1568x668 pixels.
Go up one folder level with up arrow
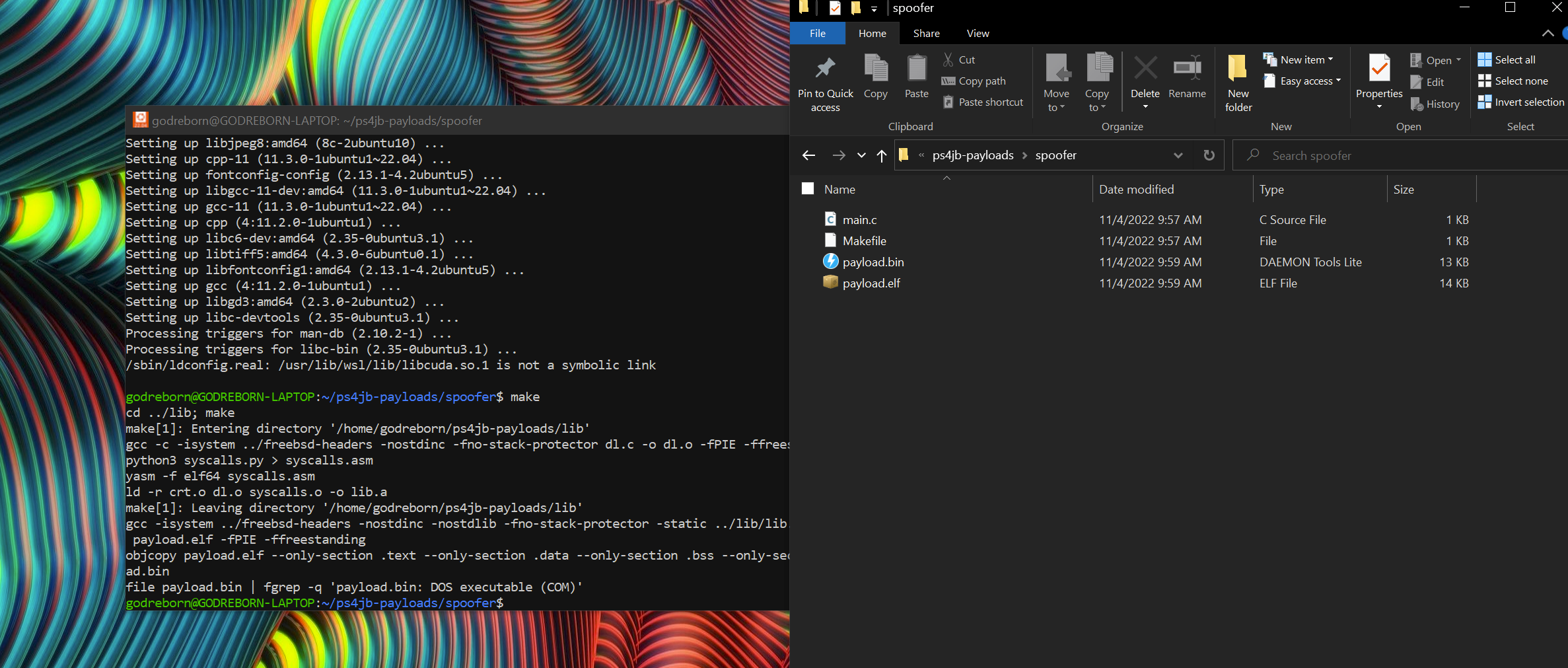click(882, 155)
